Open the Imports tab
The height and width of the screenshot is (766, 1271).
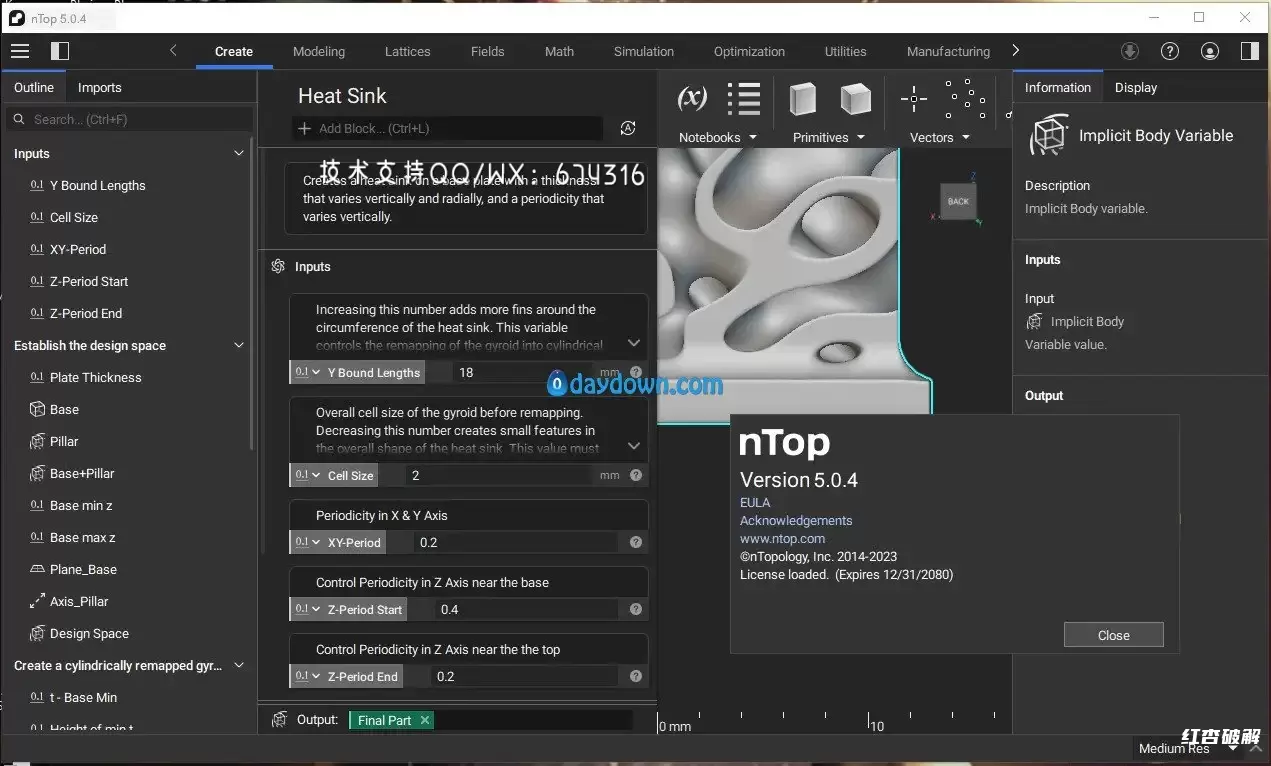click(100, 87)
